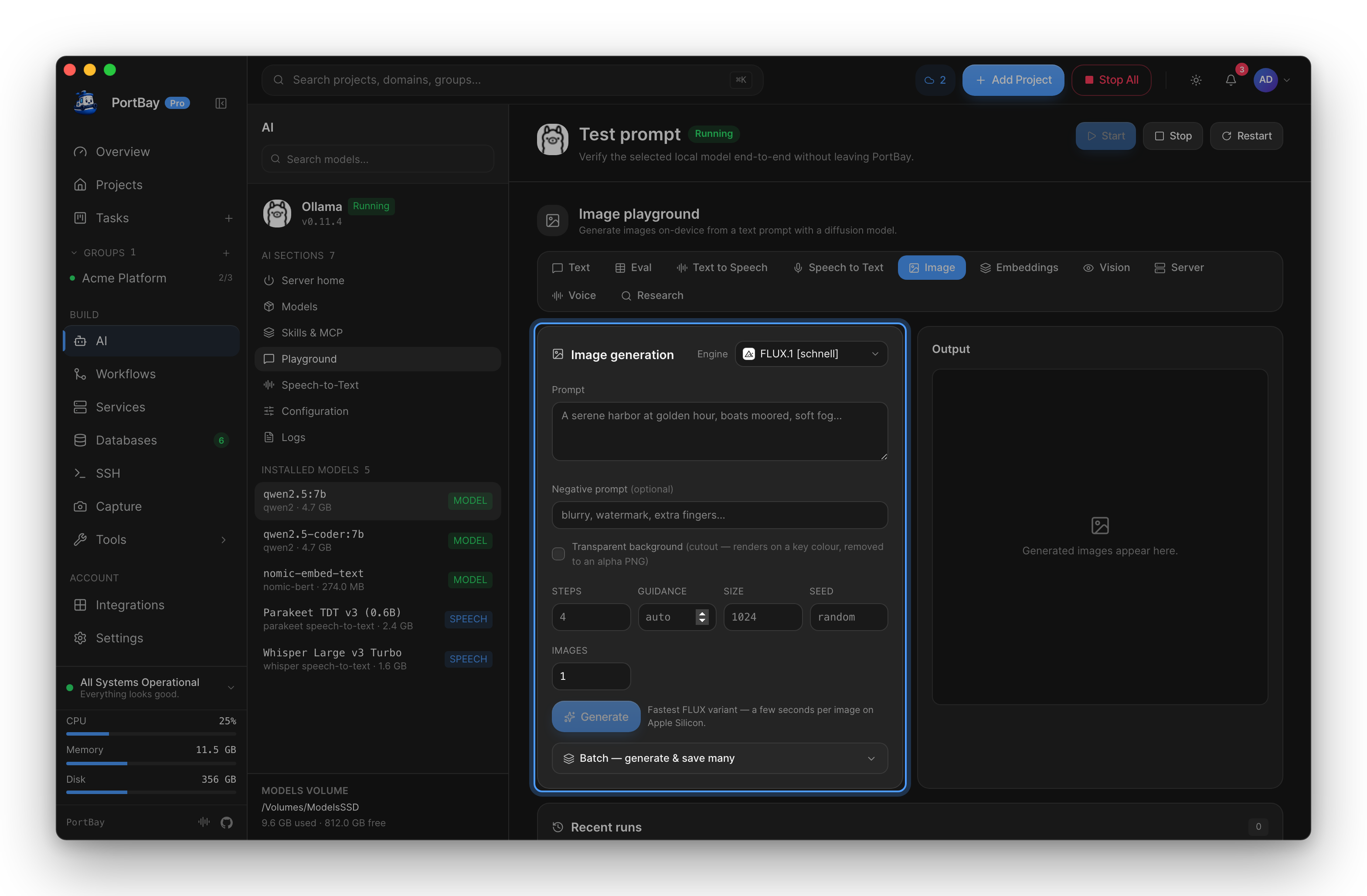Enable Transparent background checkbox
This screenshot has height=896, width=1367.
[558, 554]
